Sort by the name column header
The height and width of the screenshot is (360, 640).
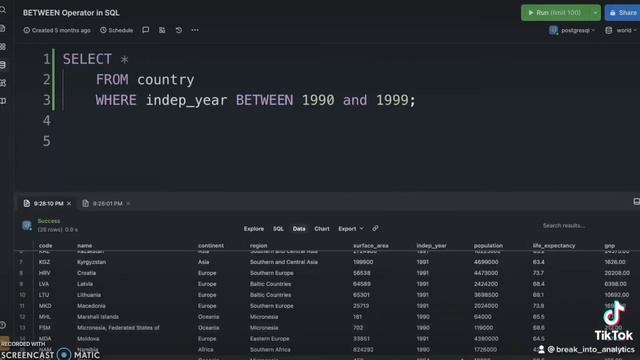(84, 246)
